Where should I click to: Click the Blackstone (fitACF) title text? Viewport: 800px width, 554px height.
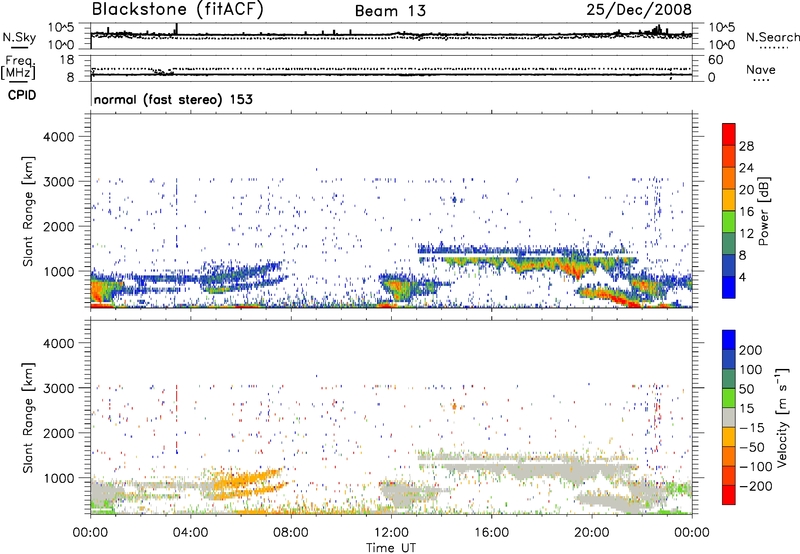[x=178, y=10]
